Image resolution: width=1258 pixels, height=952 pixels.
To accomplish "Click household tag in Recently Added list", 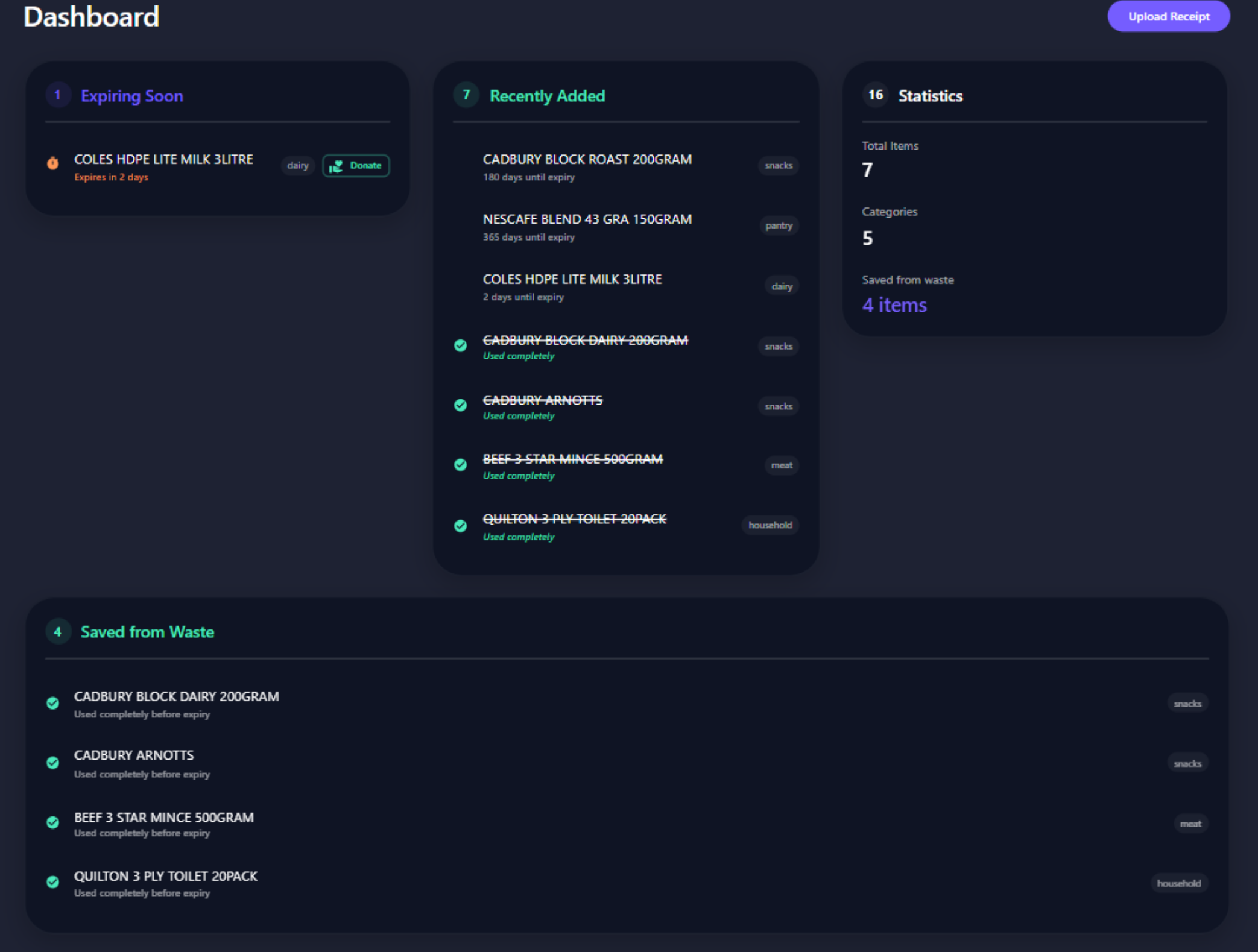I will coord(770,525).
